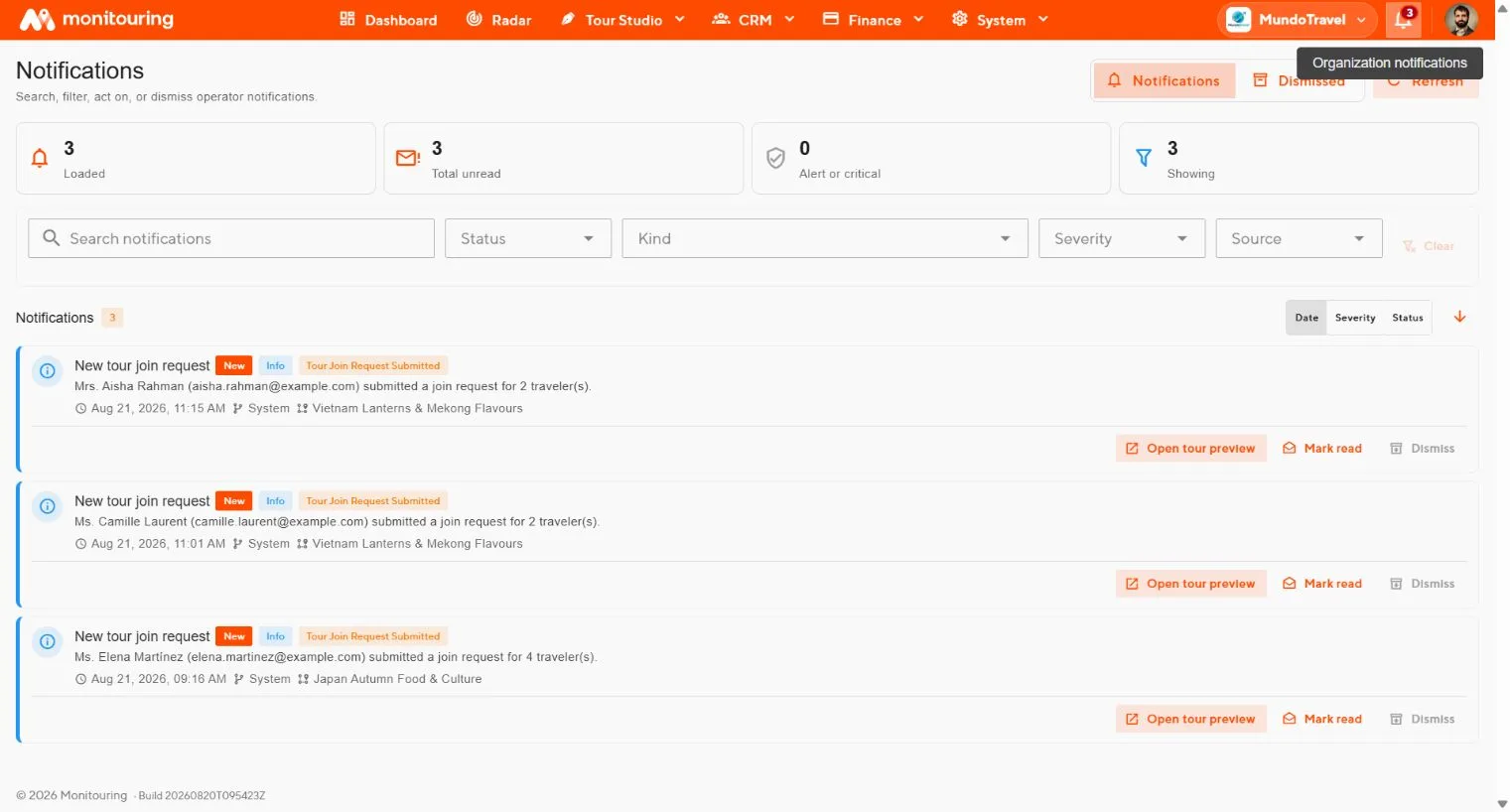Click info icon on Aisha Rahman notification
Image resolution: width=1510 pixels, height=812 pixels.
47,371
